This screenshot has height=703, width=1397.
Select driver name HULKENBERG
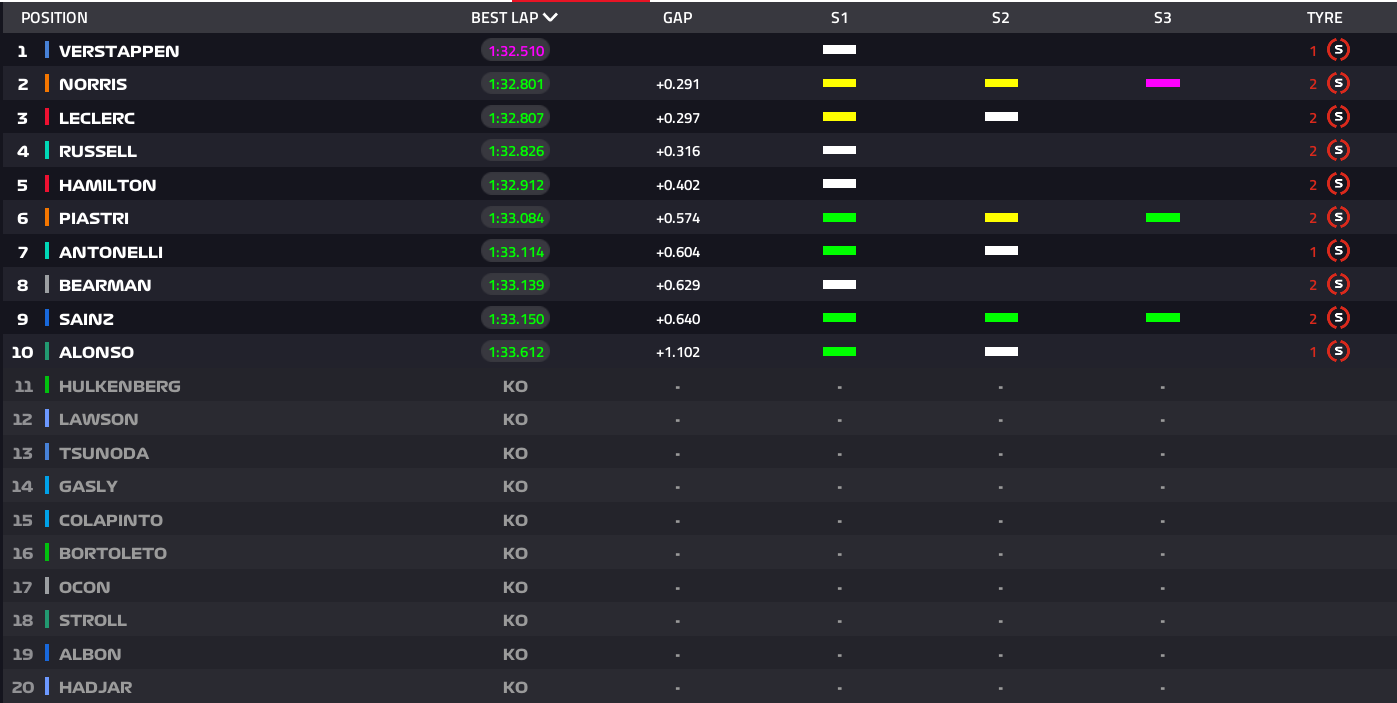(120, 386)
